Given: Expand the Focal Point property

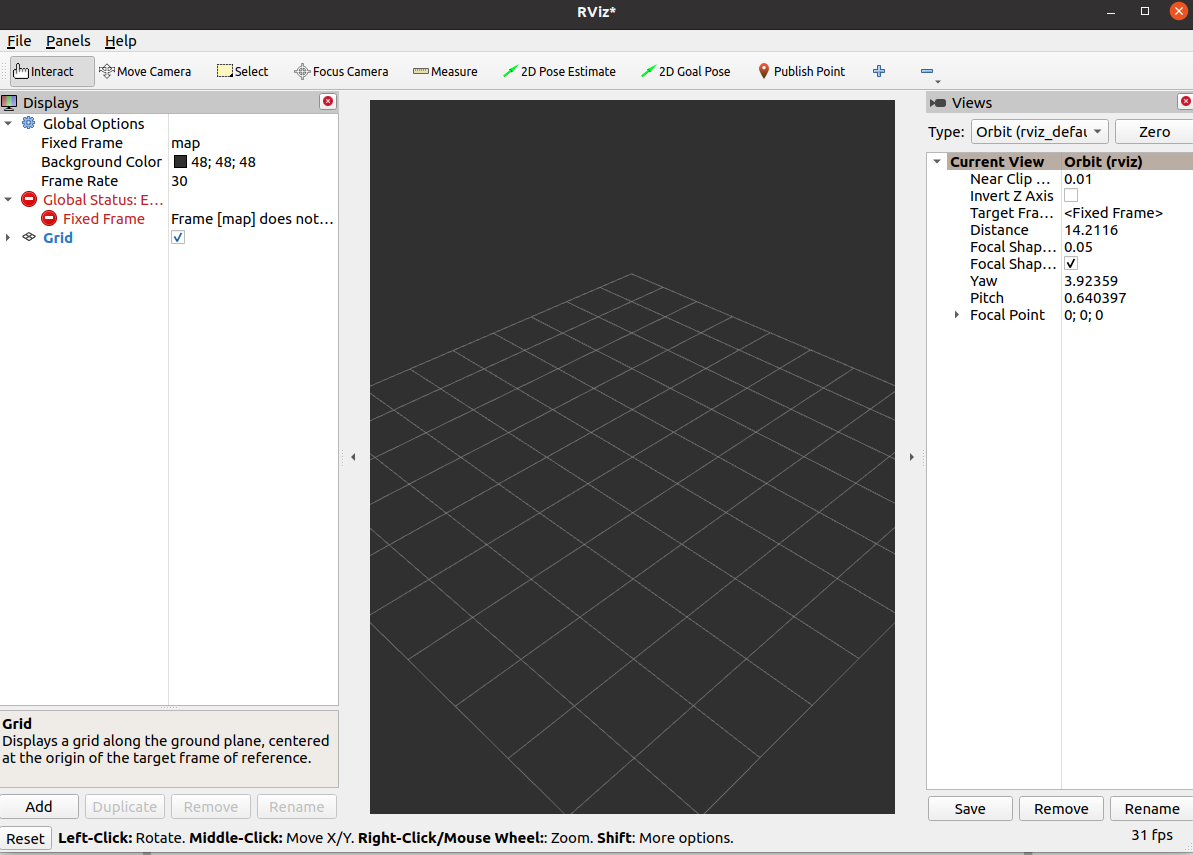Looking at the screenshot, I should (x=957, y=315).
